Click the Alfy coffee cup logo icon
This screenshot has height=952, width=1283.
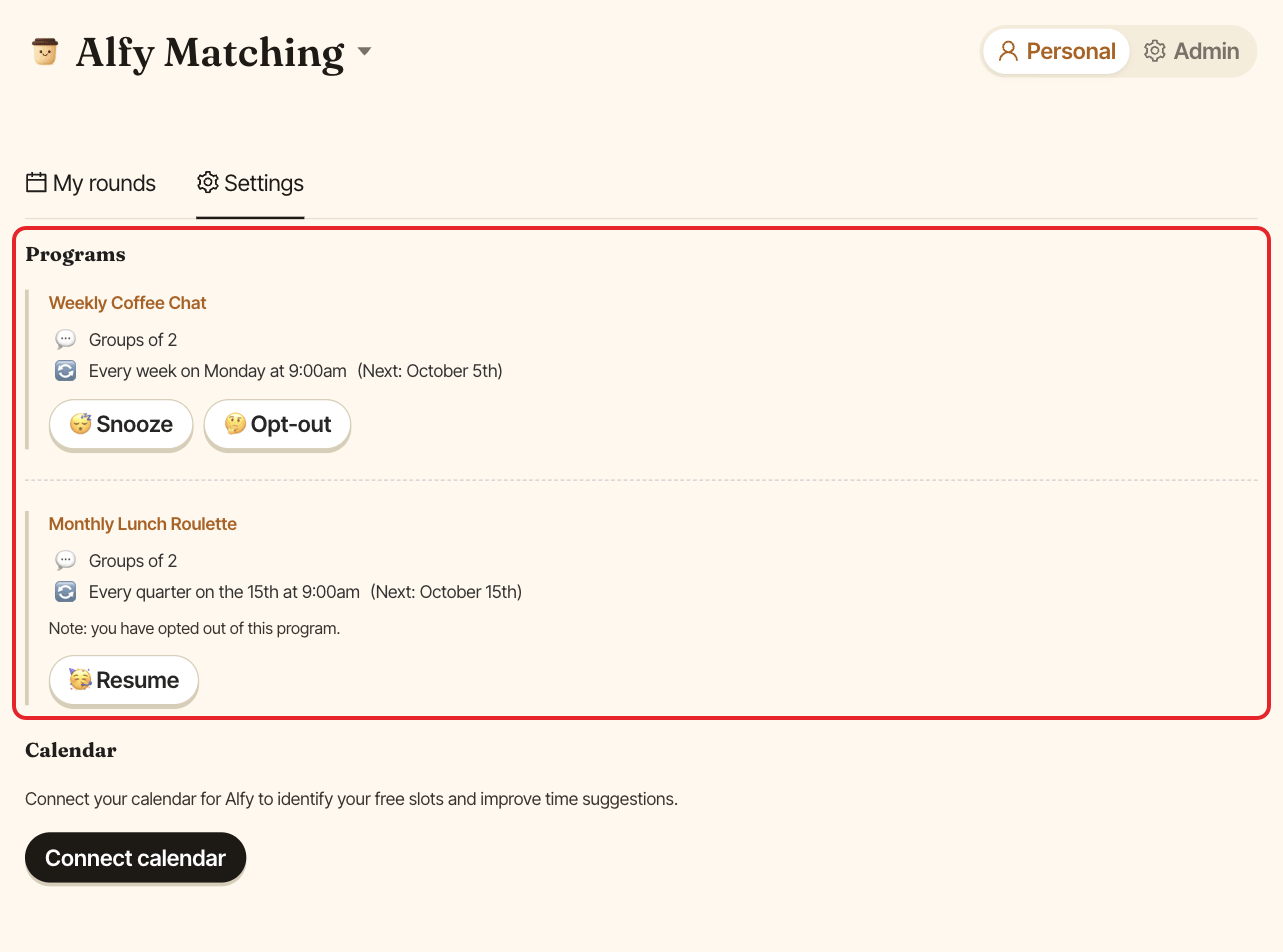45,51
